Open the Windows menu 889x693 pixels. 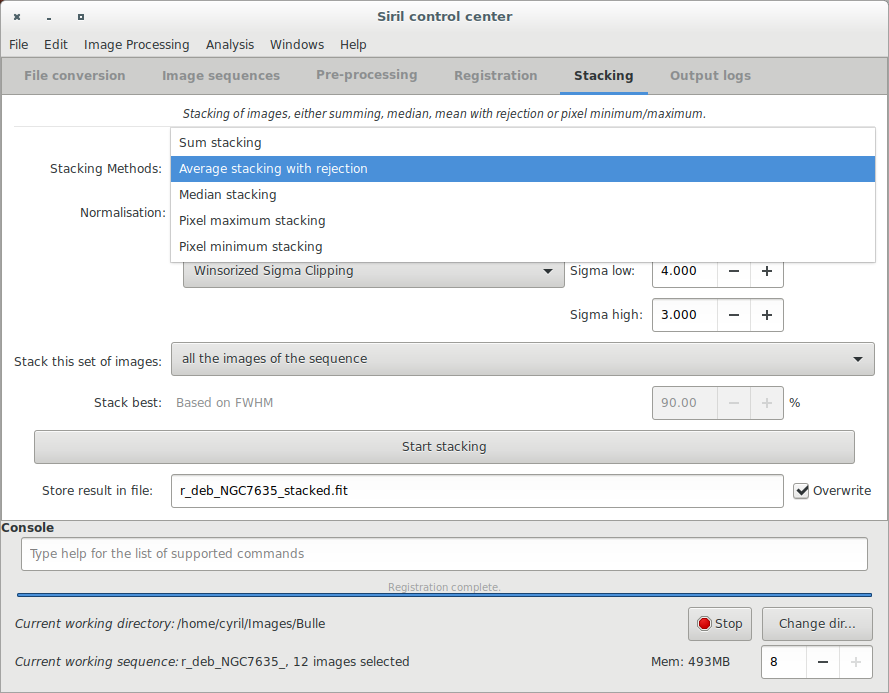point(297,44)
